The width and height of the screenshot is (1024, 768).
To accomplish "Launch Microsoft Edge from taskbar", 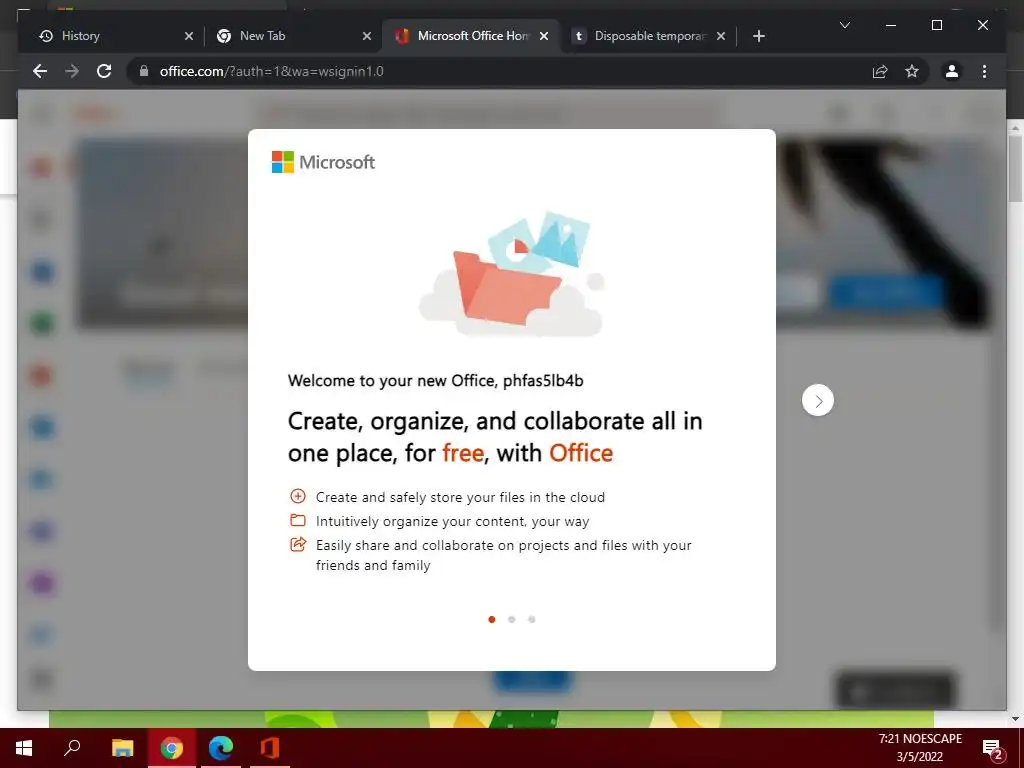I will [221, 748].
